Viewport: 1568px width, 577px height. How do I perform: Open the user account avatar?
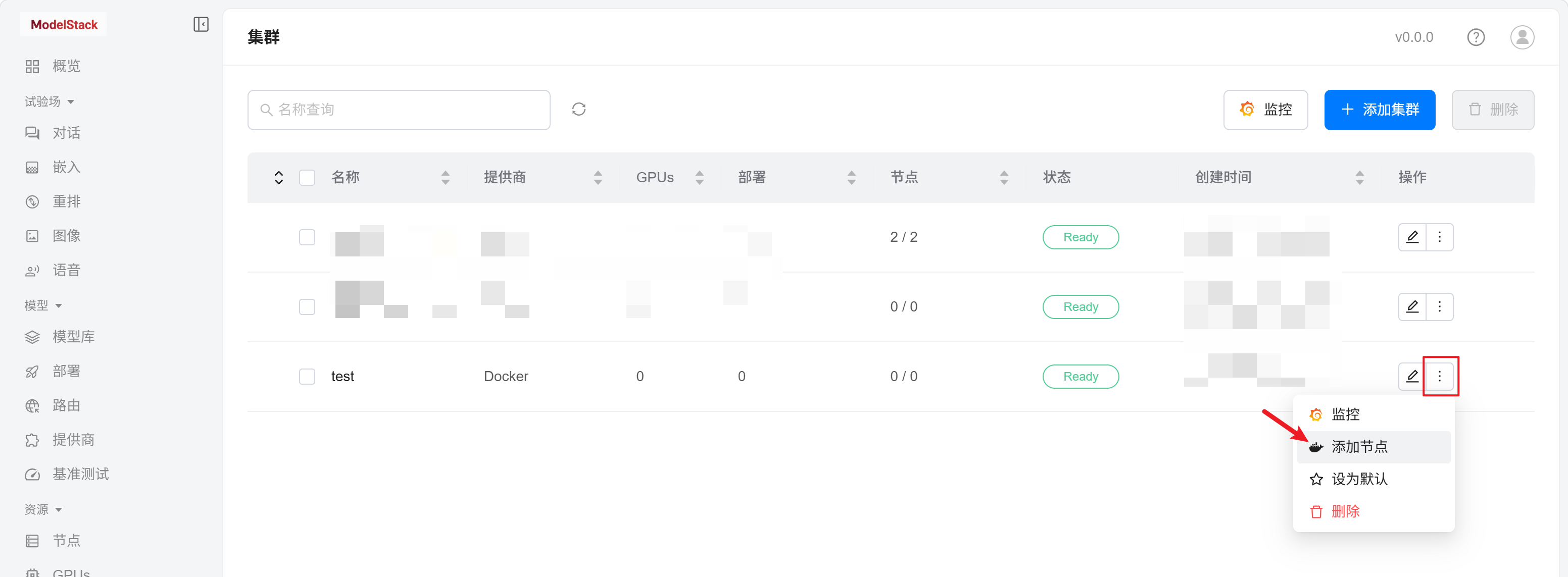[x=1522, y=37]
